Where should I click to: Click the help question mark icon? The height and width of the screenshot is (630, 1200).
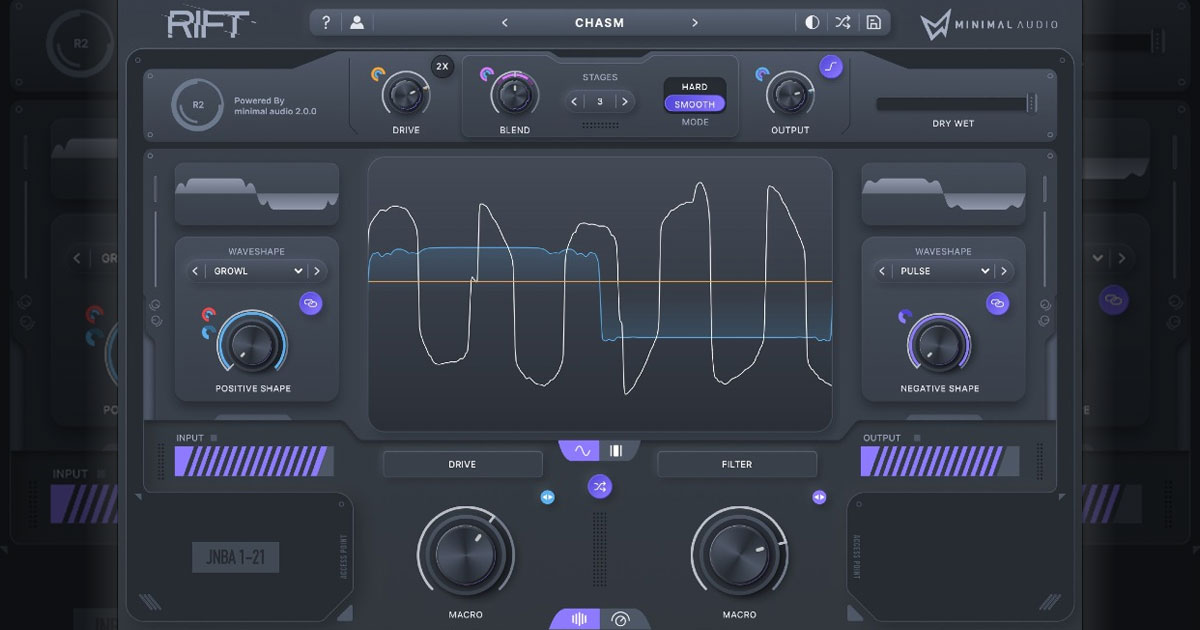(325, 23)
